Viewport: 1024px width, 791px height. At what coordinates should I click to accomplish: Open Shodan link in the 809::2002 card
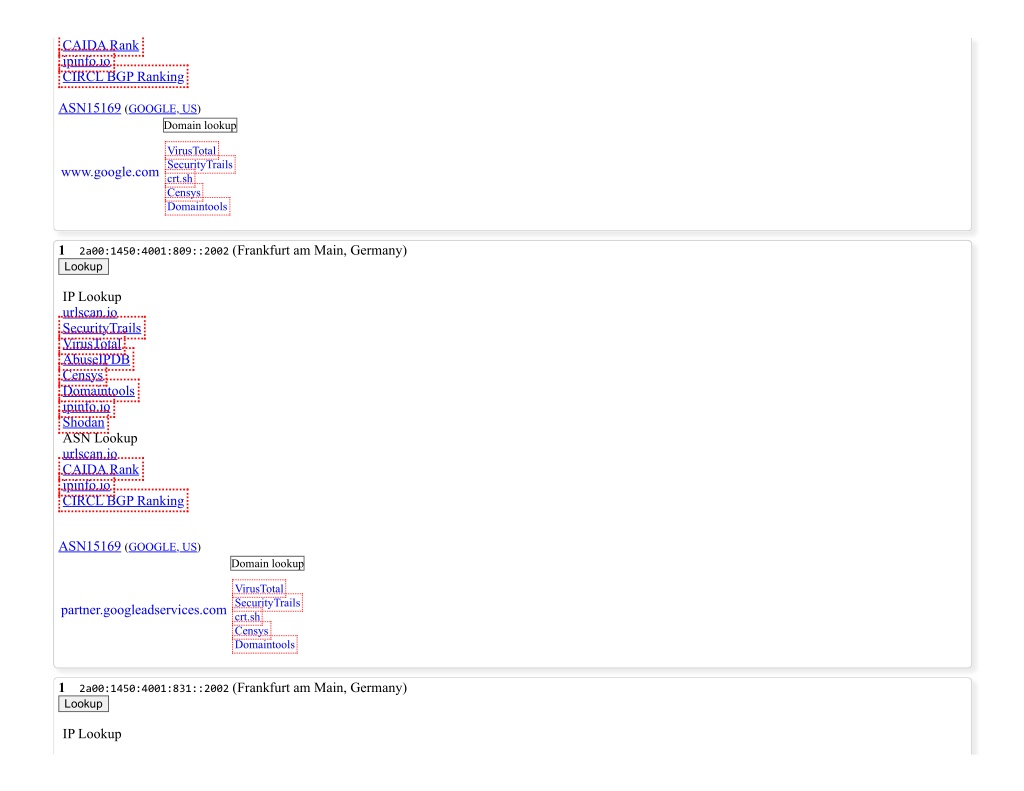tap(84, 422)
